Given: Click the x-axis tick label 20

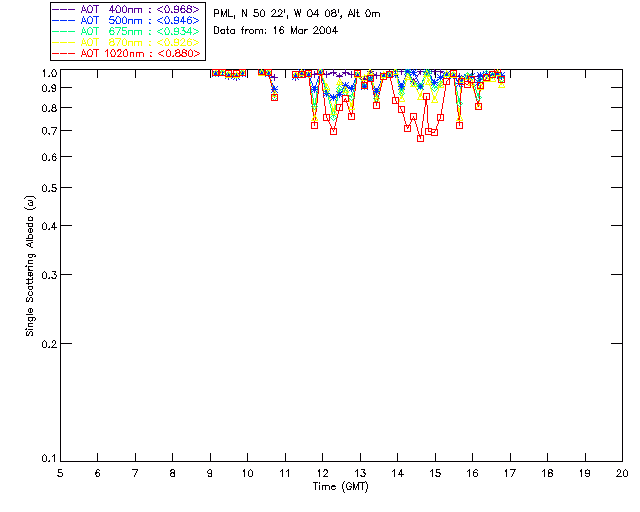Looking at the screenshot, I should 622,474.
